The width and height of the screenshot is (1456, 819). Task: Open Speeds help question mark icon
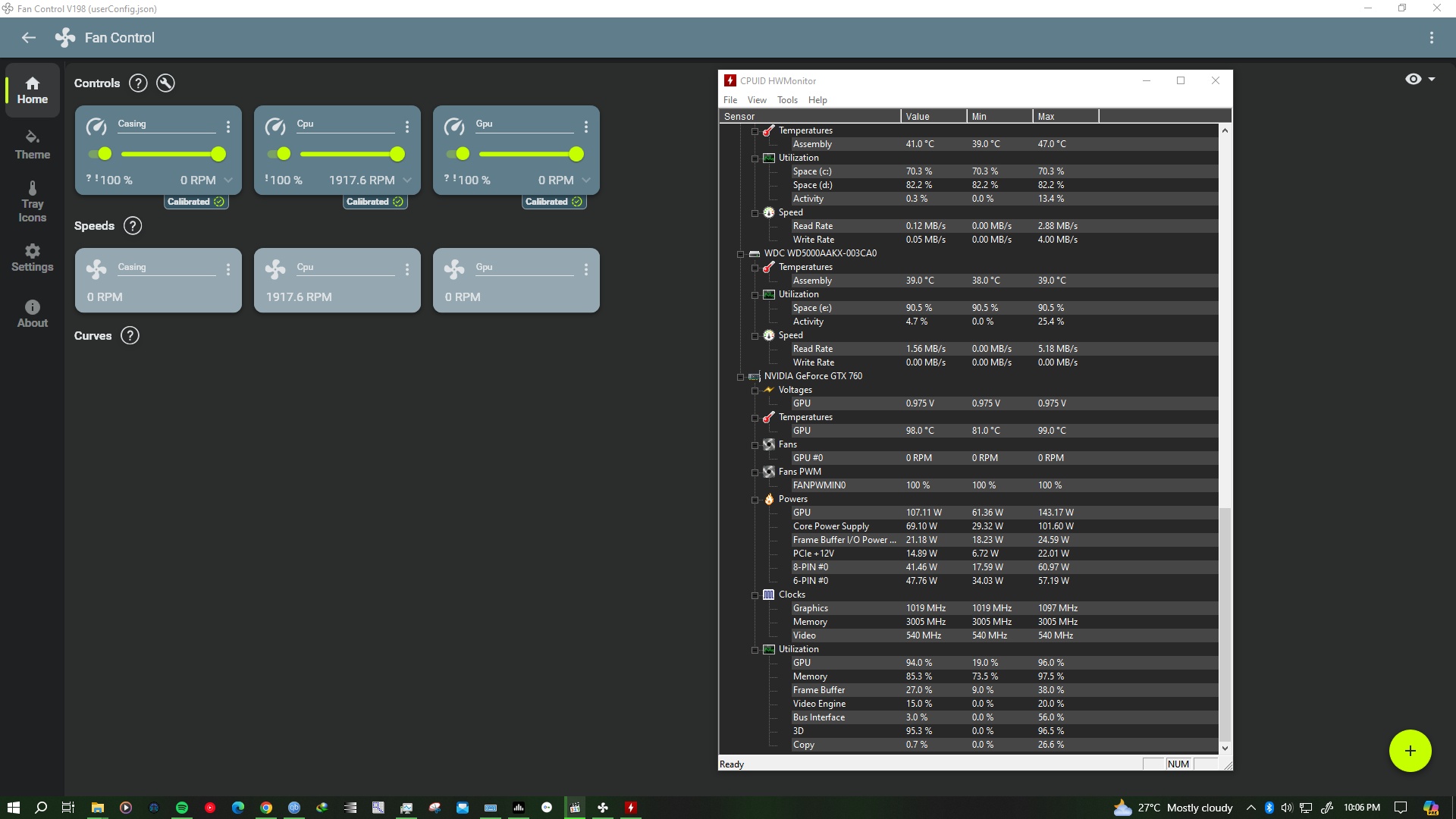[x=133, y=226]
